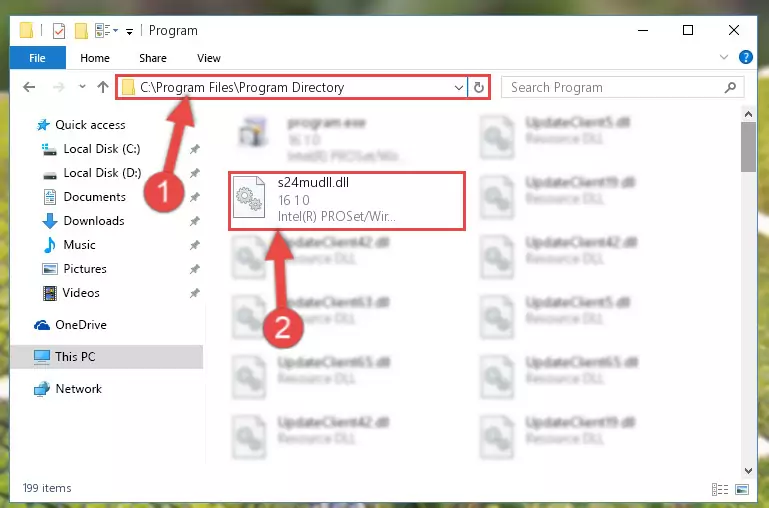Select This PC in navigation pane

click(x=106, y=357)
